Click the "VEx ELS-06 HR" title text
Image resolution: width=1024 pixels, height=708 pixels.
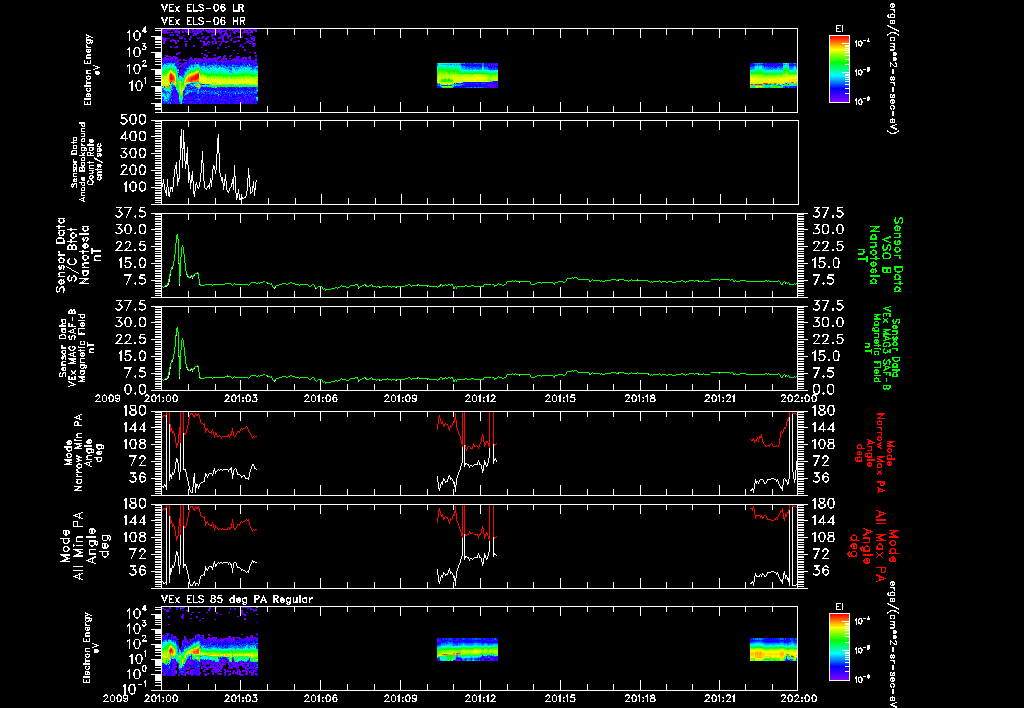pos(203,21)
